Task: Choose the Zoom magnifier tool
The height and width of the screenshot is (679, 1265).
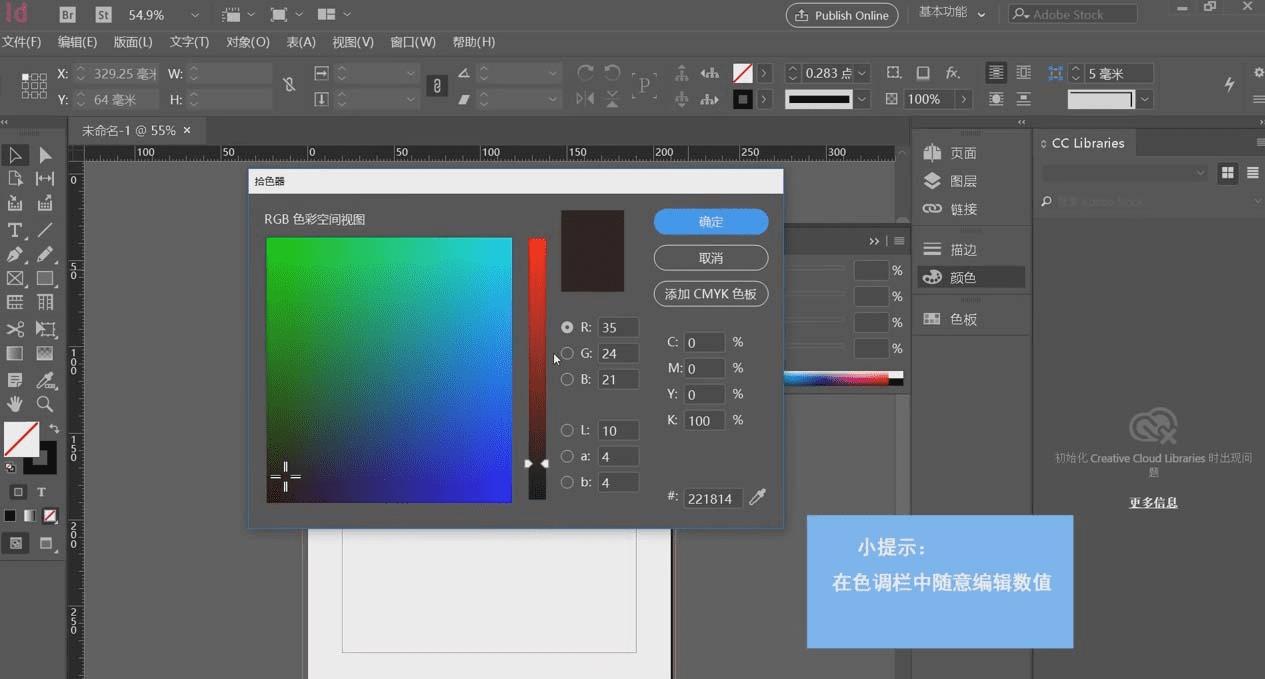Action: point(45,404)
